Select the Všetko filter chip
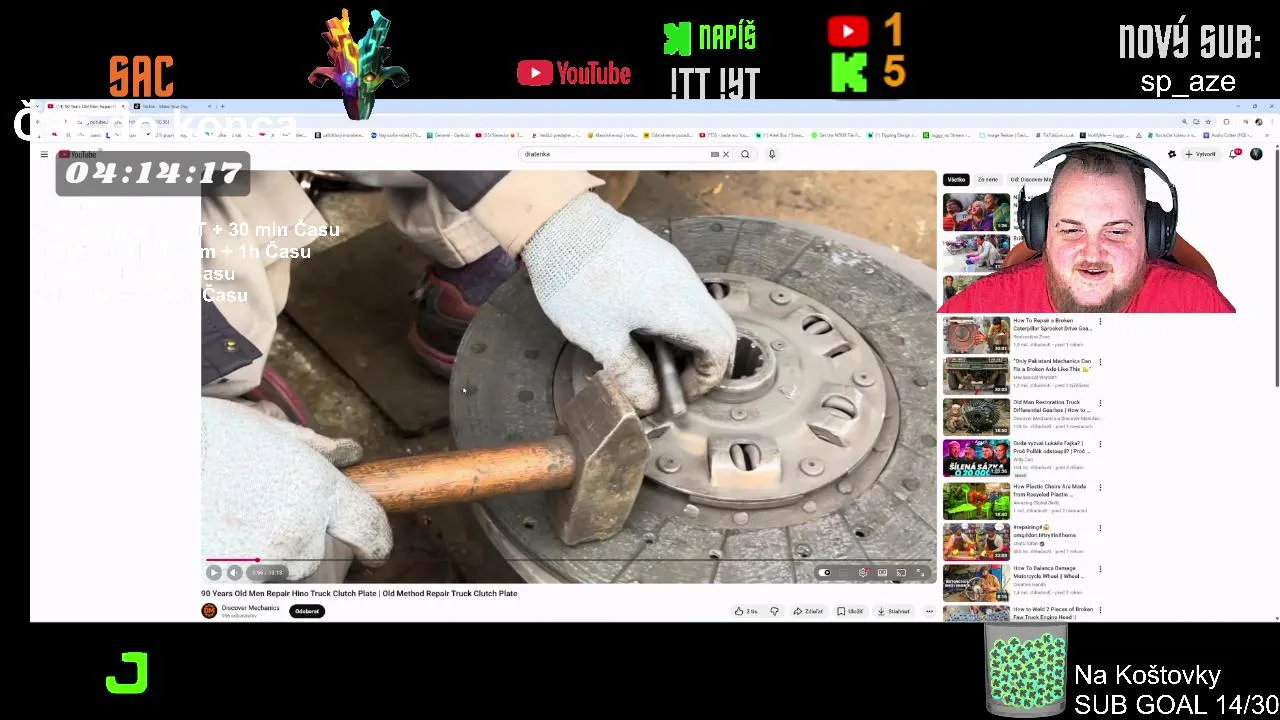This screenshot has width=1280, height=720. coord(956,180)
